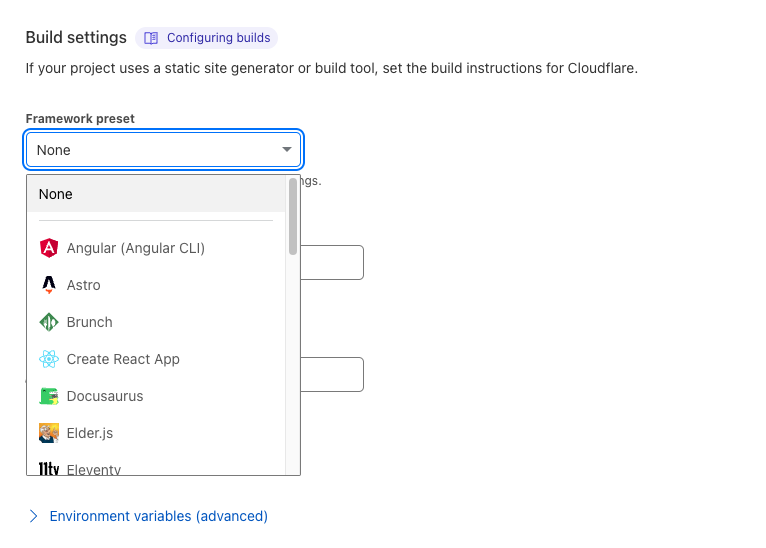Click the lower input field behind the list
The height and width of the screenshot is (548, 766).
click(x=332, y=374)
